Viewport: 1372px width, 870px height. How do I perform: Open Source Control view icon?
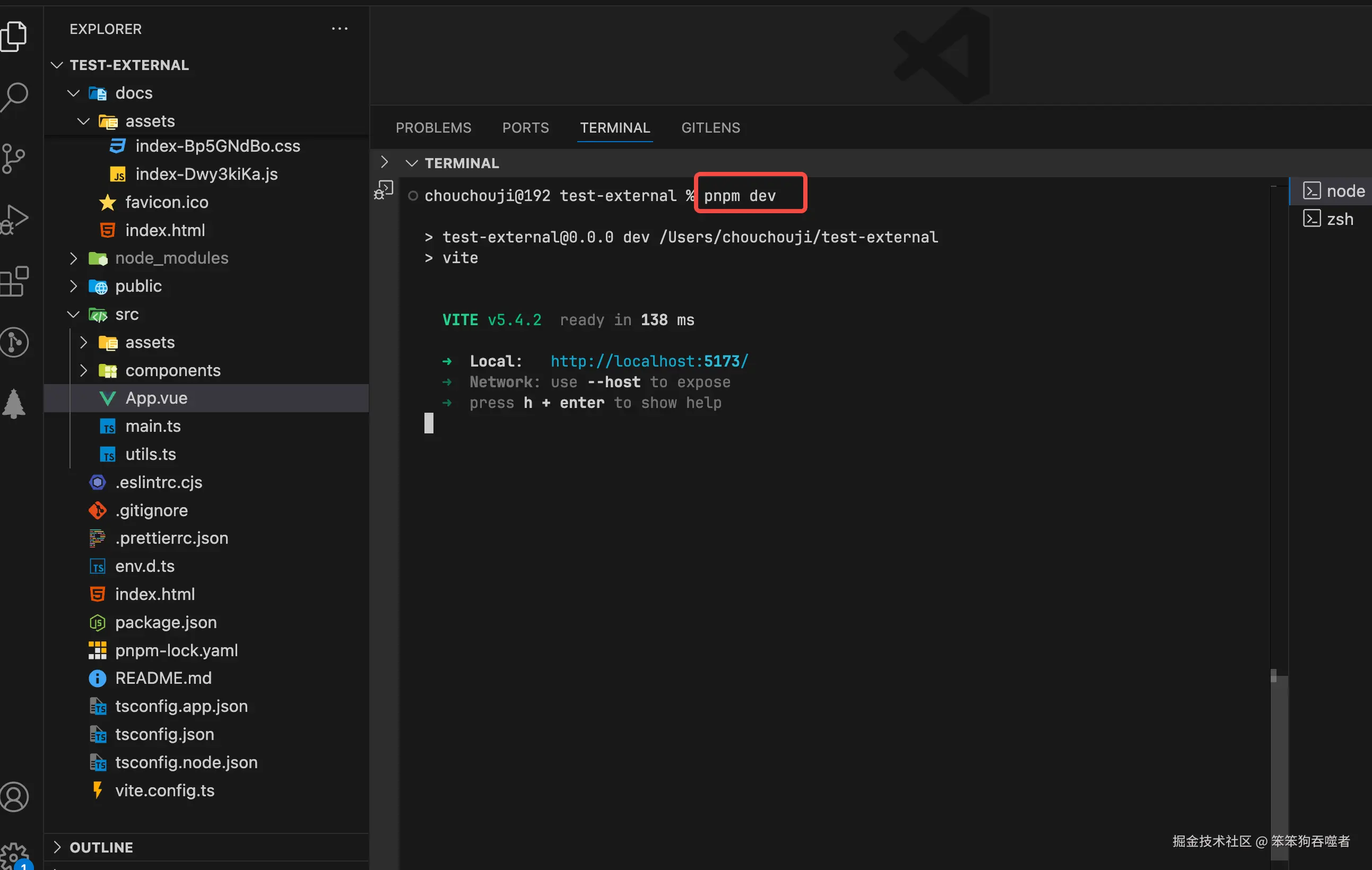pyautogui.click(x=14, y=159)
